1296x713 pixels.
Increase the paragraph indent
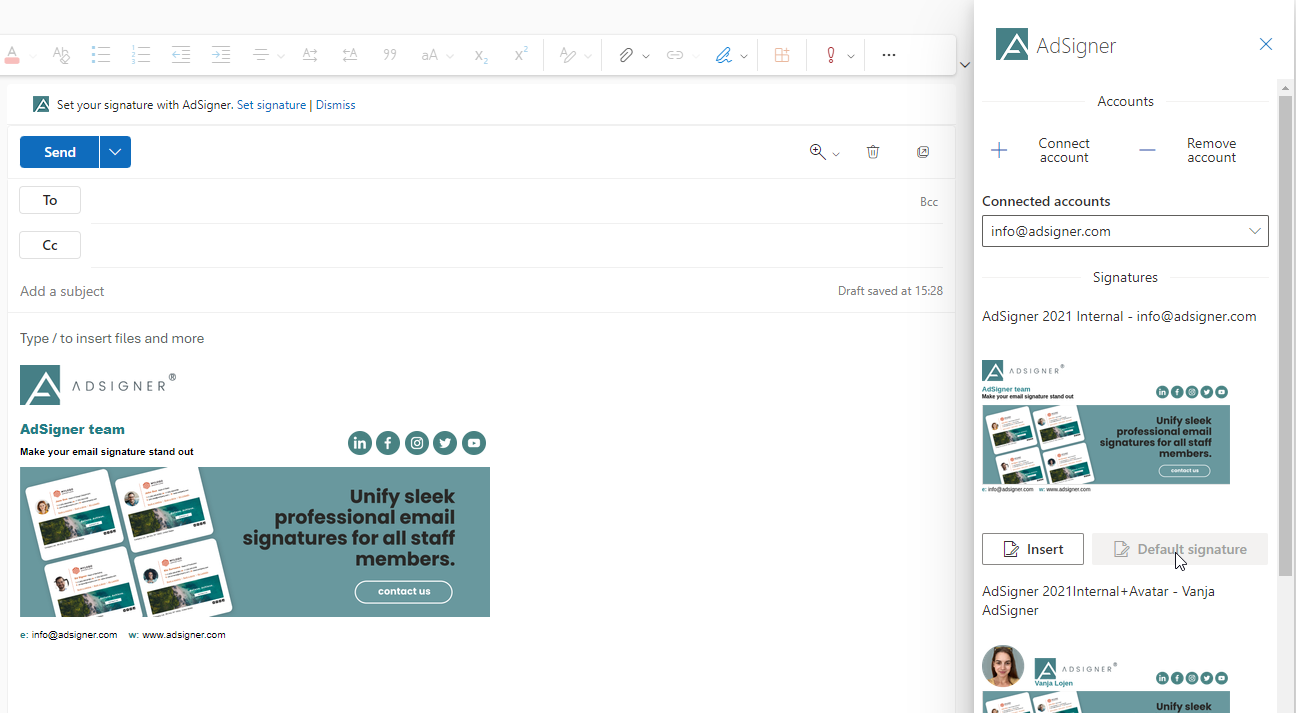pyautogui.click(x=221, y=55)
